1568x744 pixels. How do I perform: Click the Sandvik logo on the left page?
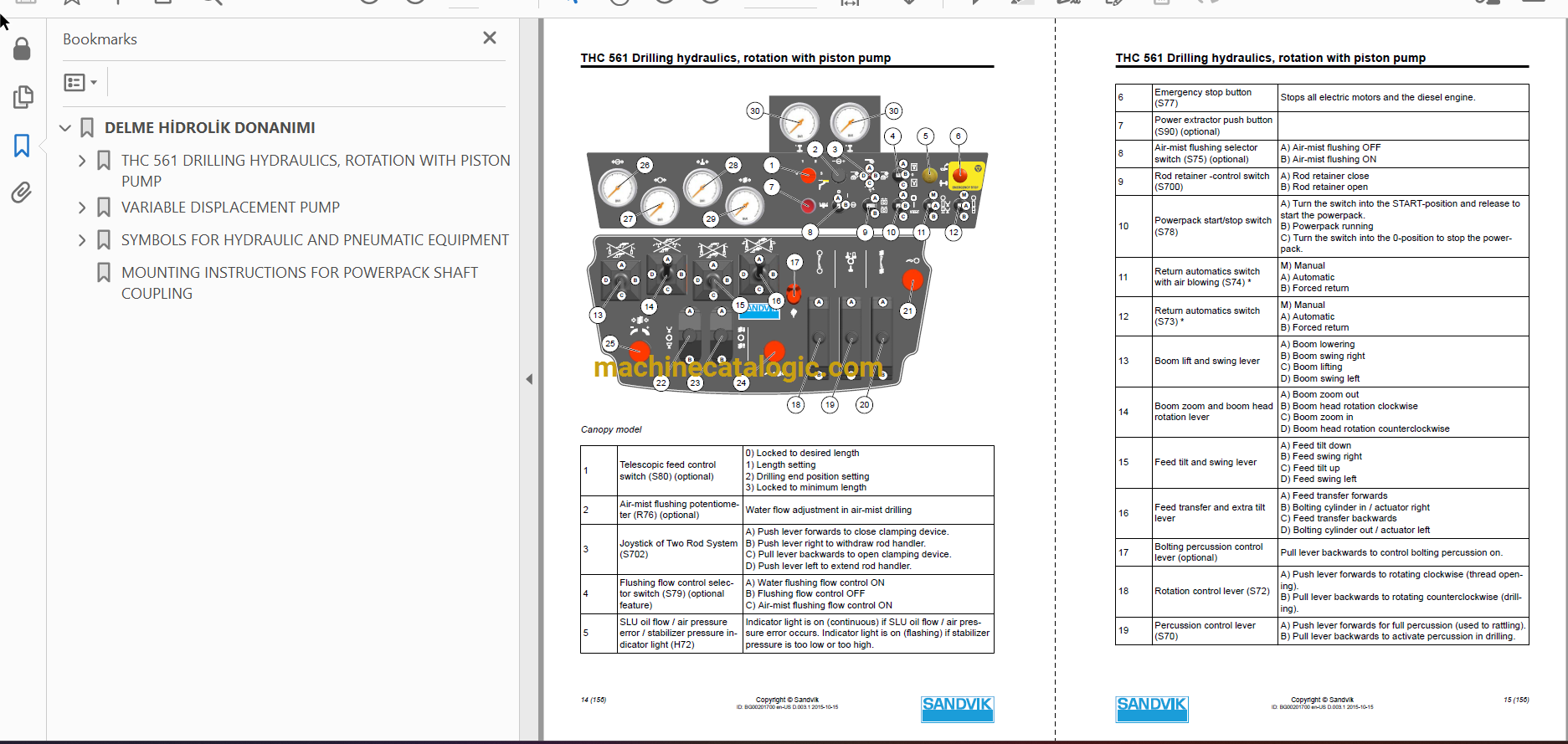(958, 709)
